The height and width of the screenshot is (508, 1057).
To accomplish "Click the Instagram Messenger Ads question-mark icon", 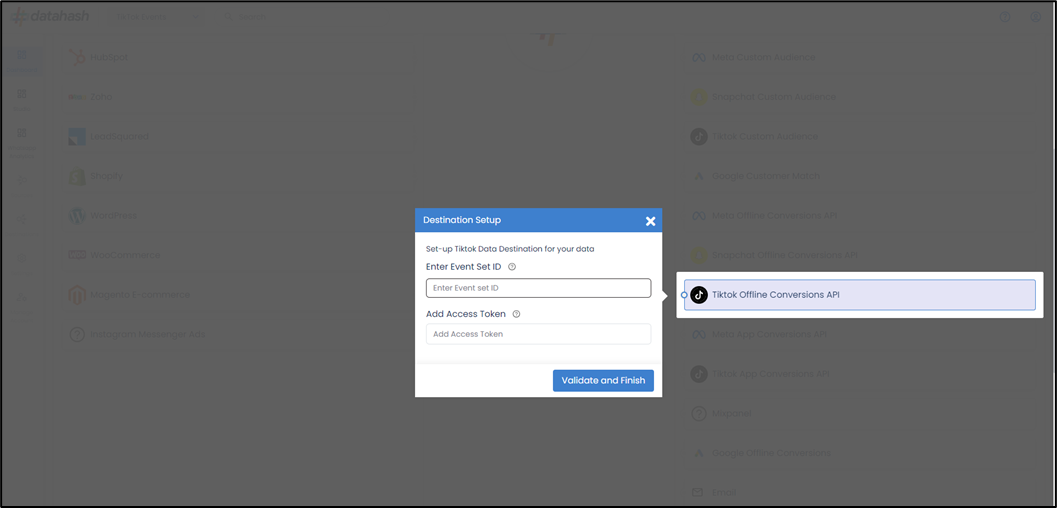I will tap(77, 334).
